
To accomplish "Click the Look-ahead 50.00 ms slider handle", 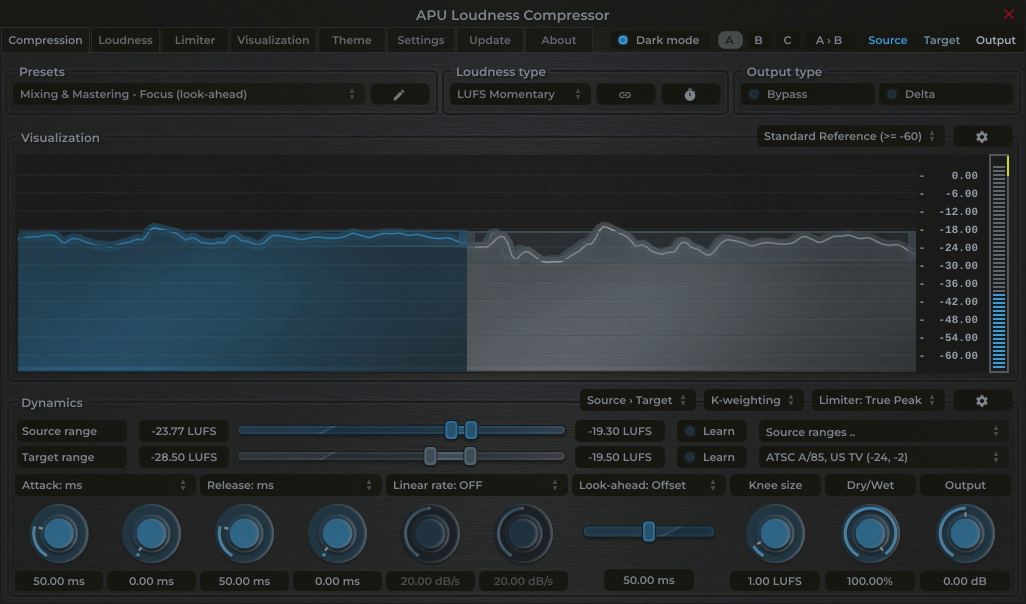I will [x=648, y=531].
